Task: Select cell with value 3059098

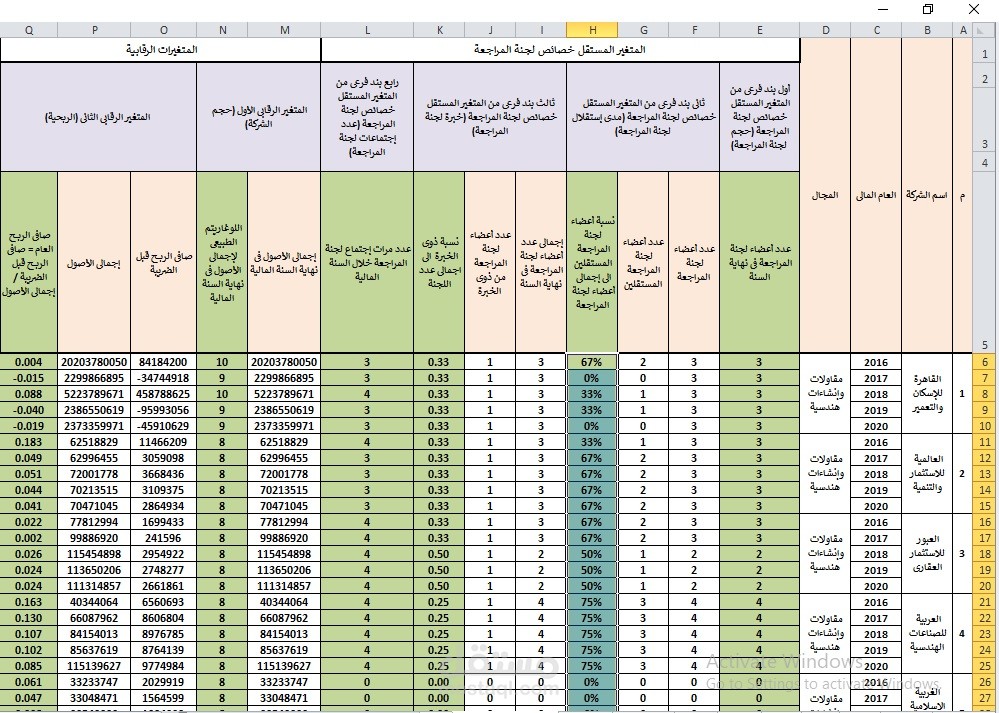Action: tap(164, 458)
